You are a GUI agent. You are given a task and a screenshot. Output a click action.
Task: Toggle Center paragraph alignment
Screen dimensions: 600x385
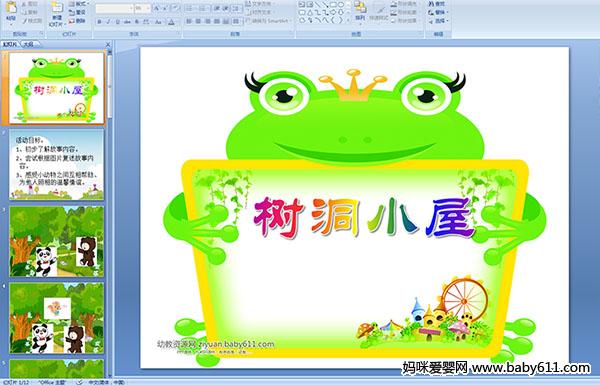tap(199, 21)
